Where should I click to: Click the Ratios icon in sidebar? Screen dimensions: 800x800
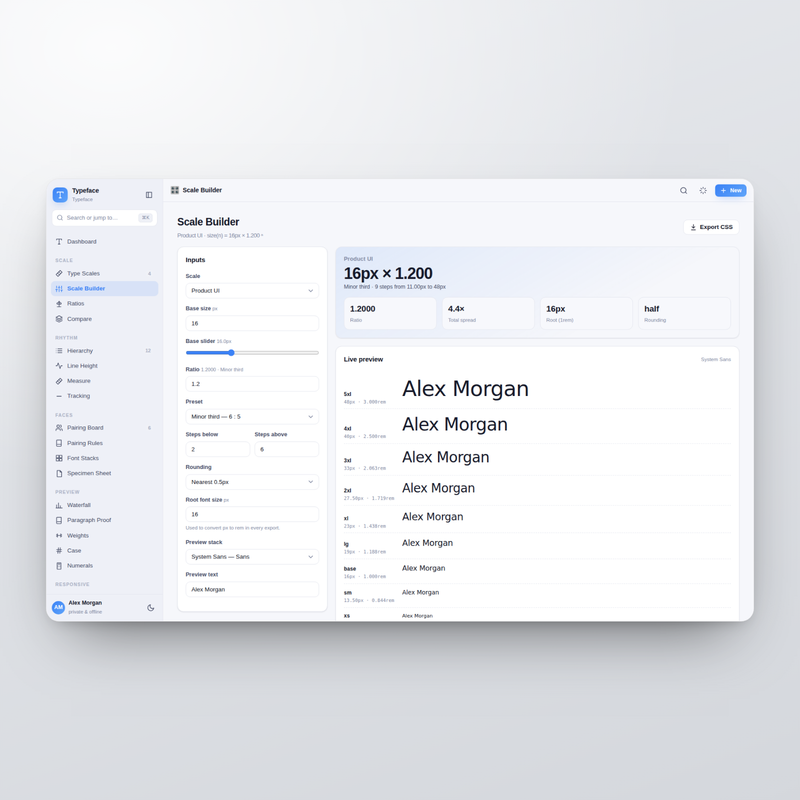click(x=59, y=304)
